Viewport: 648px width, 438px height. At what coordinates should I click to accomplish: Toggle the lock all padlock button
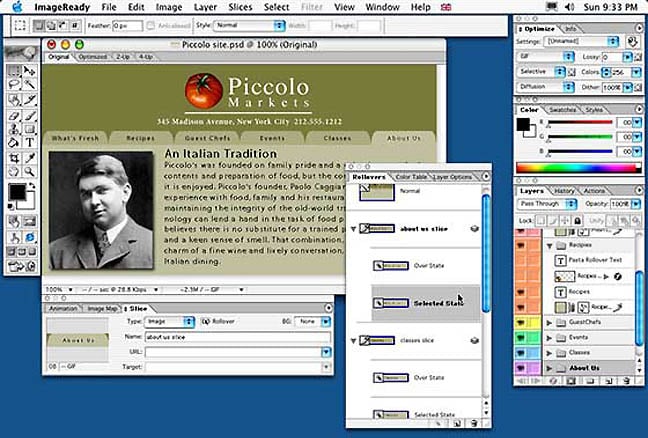pyautogui.click(x=577, y=220)
